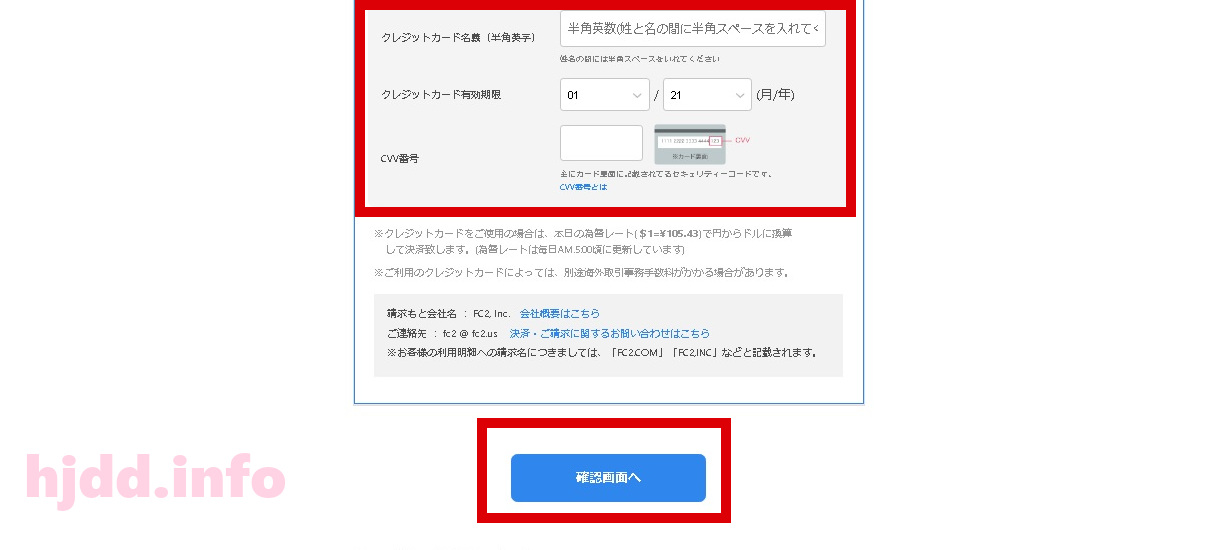
Task: Open the 会社概要はこちら link
Action: [x=560, y=314]
